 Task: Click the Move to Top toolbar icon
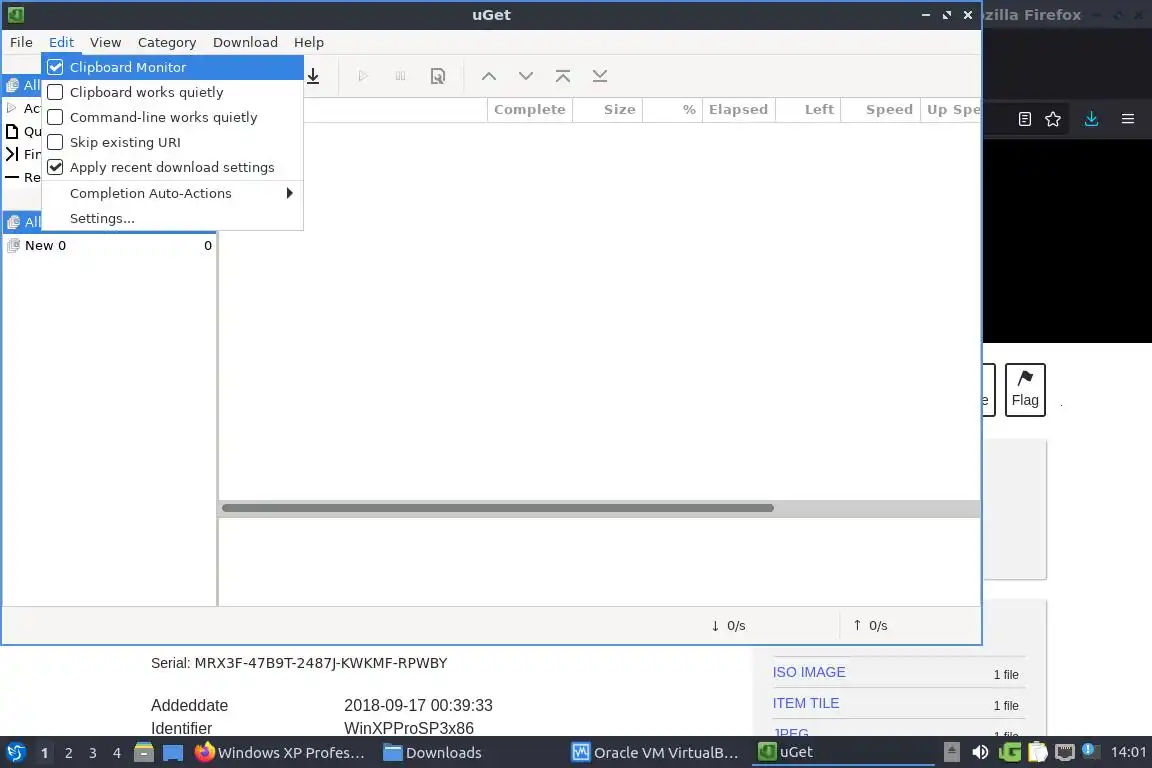pos(563,76)
